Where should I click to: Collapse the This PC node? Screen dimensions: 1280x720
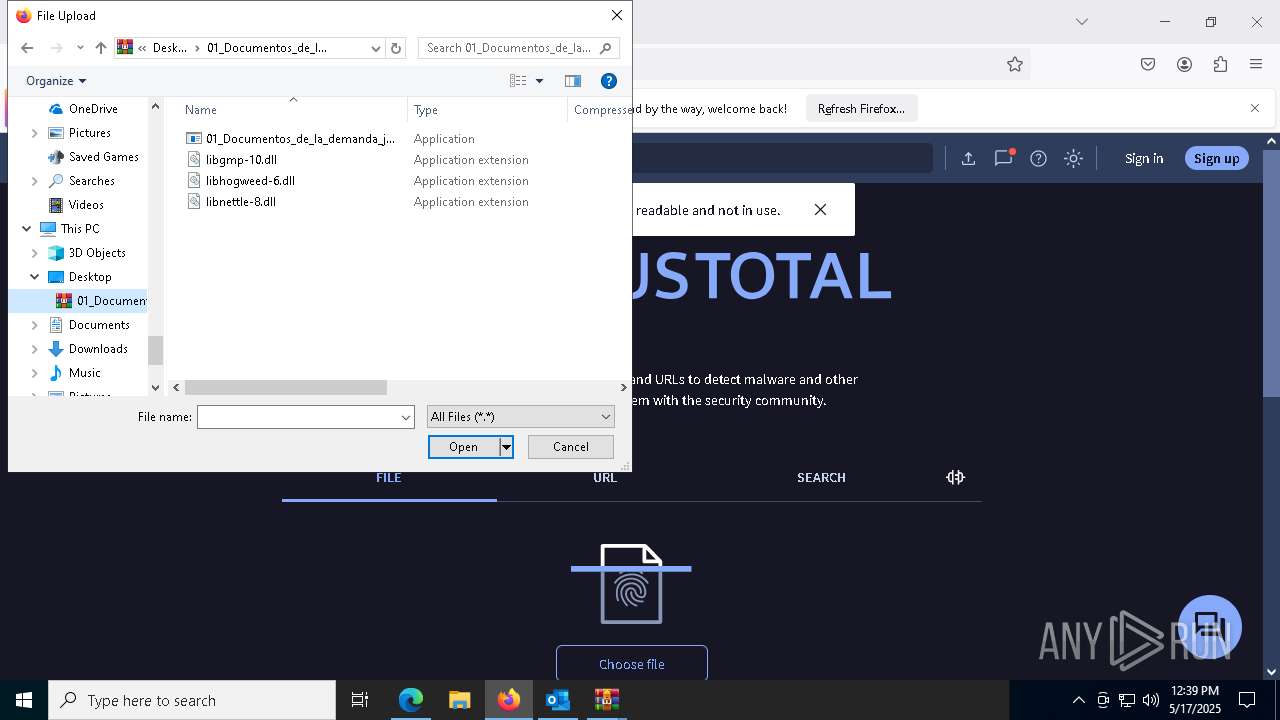27,229
